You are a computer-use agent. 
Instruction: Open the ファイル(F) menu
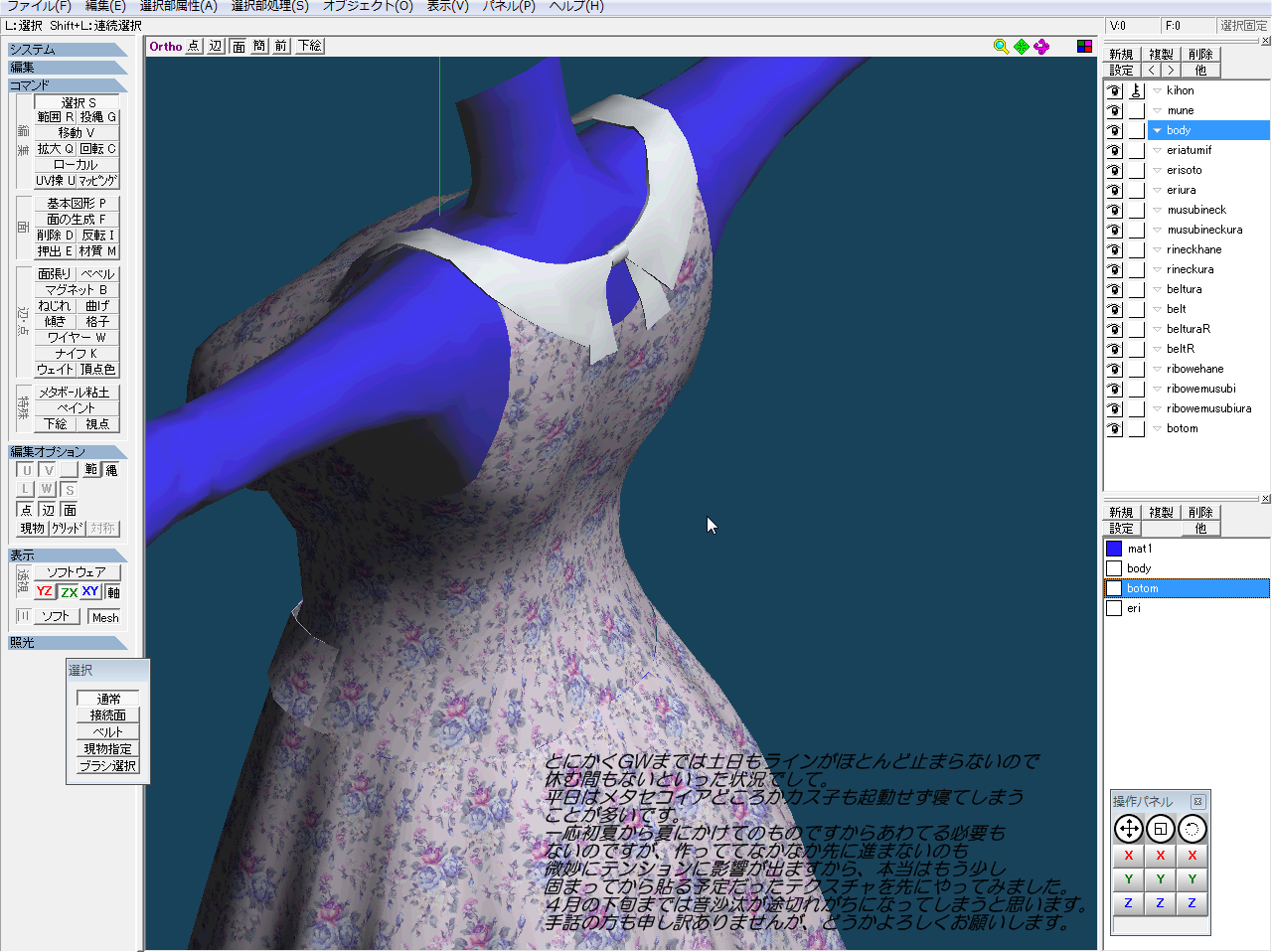click(x=39, y=6)
